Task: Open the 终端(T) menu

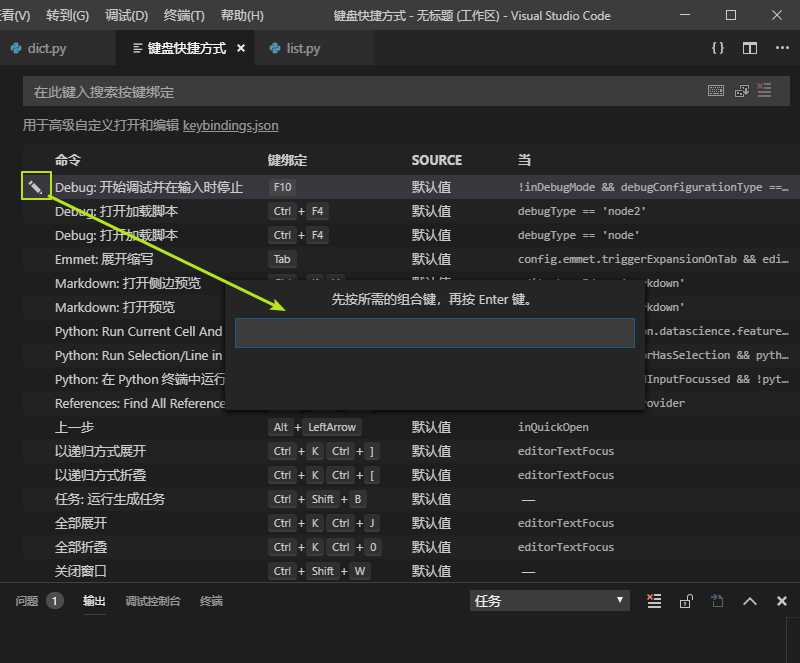Action: pyautogui.click(x=184, y=16)
